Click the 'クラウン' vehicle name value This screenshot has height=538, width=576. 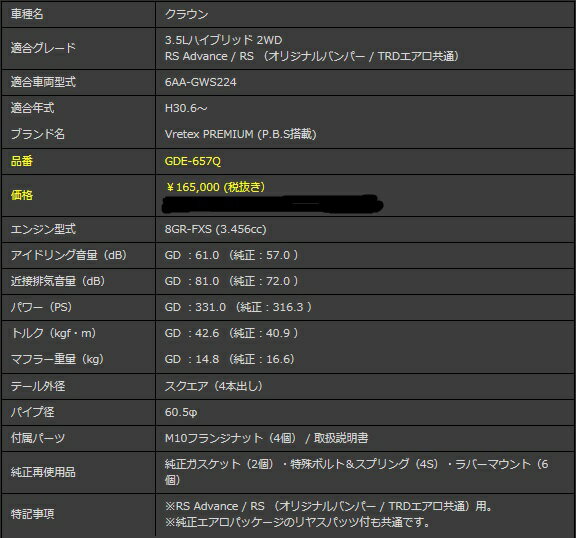pos(186,14)
